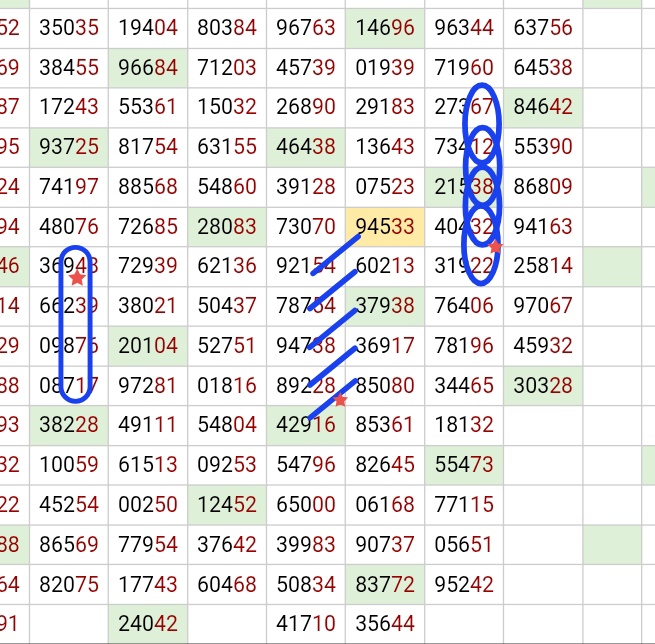Click the cell containing 49111
This screenshot has height=644, width=655.
pos(148,425)
